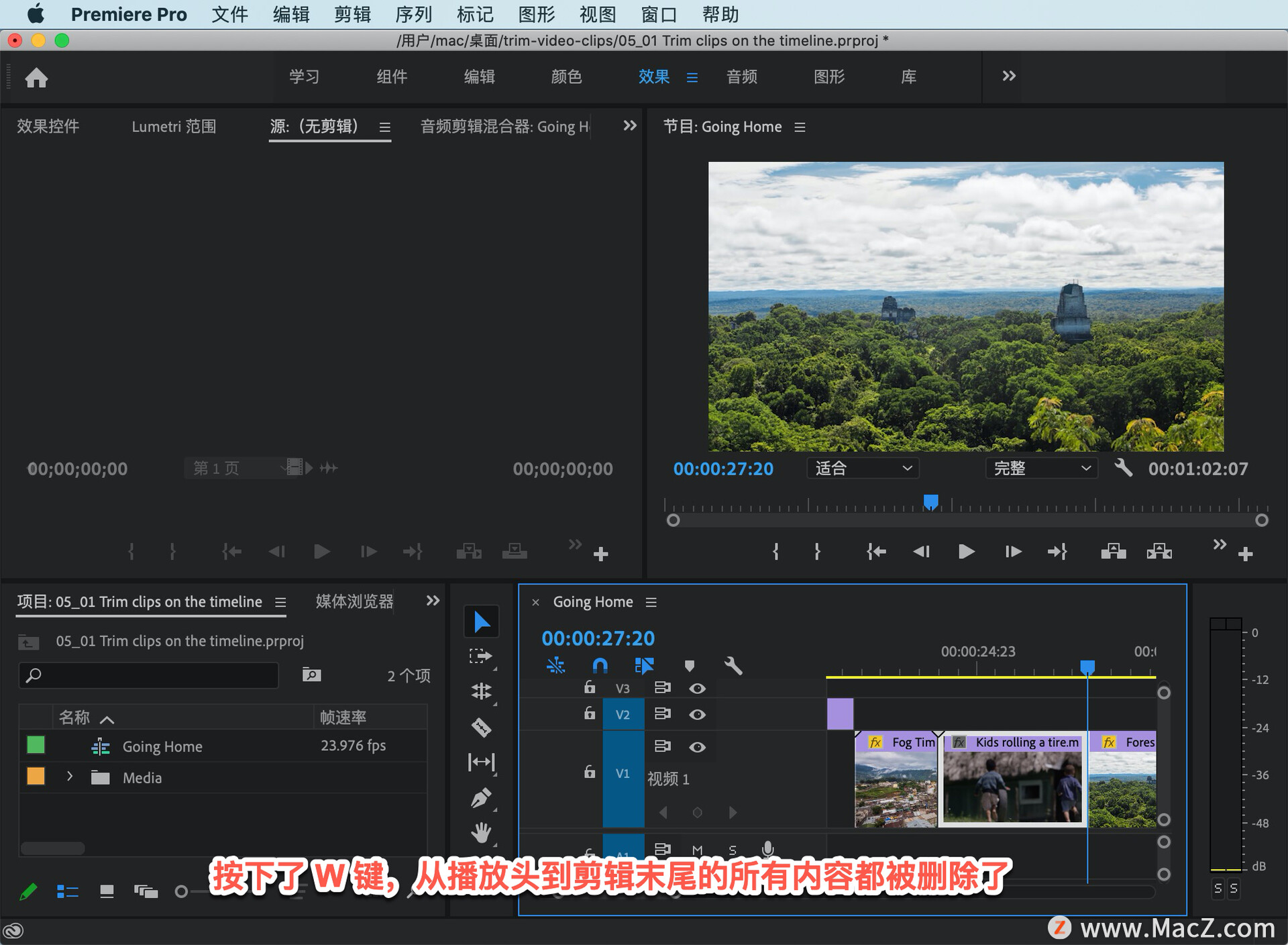This screenshot has height=945, width=1288.
Task: Click the Lift button in Program monitor
Action: pyautogui.click(x=1113, y=552)
